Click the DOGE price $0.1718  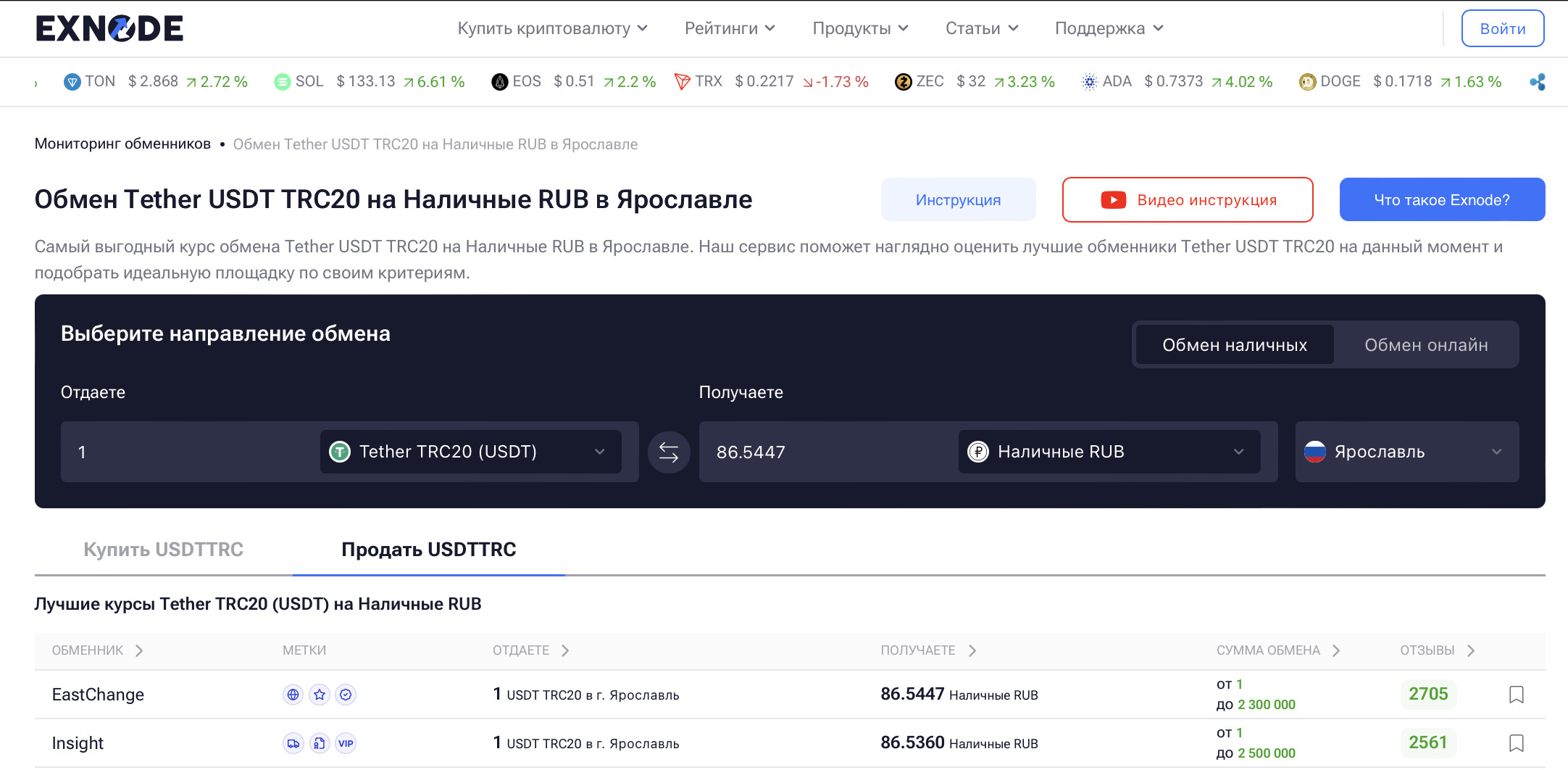click(x=1403, y=82)
